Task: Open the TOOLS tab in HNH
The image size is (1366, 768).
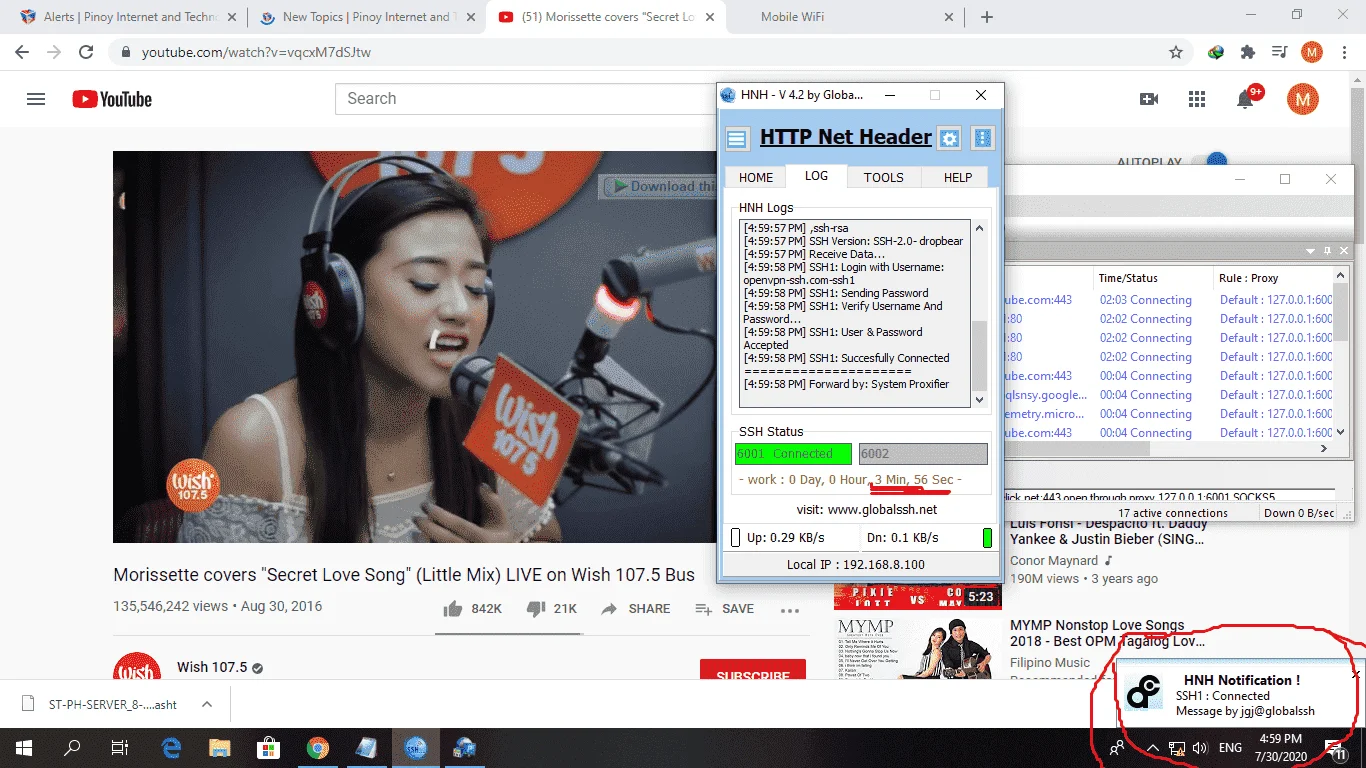Action: [884, 177]
